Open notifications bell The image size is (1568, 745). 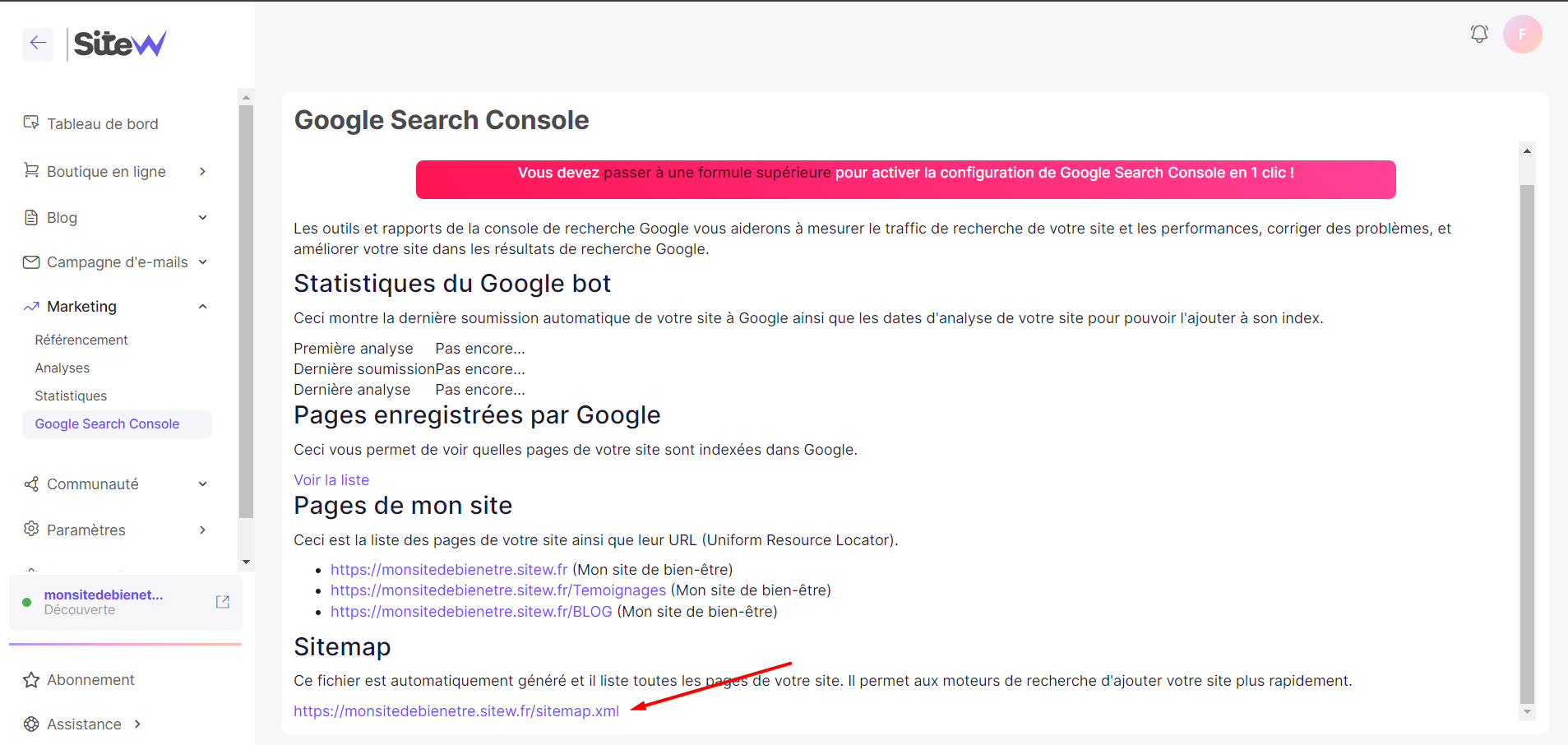point(1479,34)
